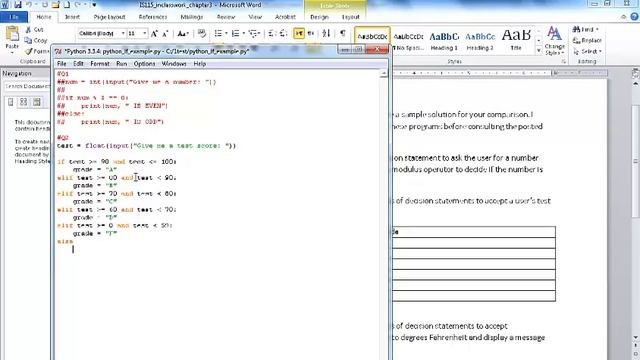Screen dimensions: 640x360
Task: Click the Sort icon in Paragraph group
Action: (326, 33)
